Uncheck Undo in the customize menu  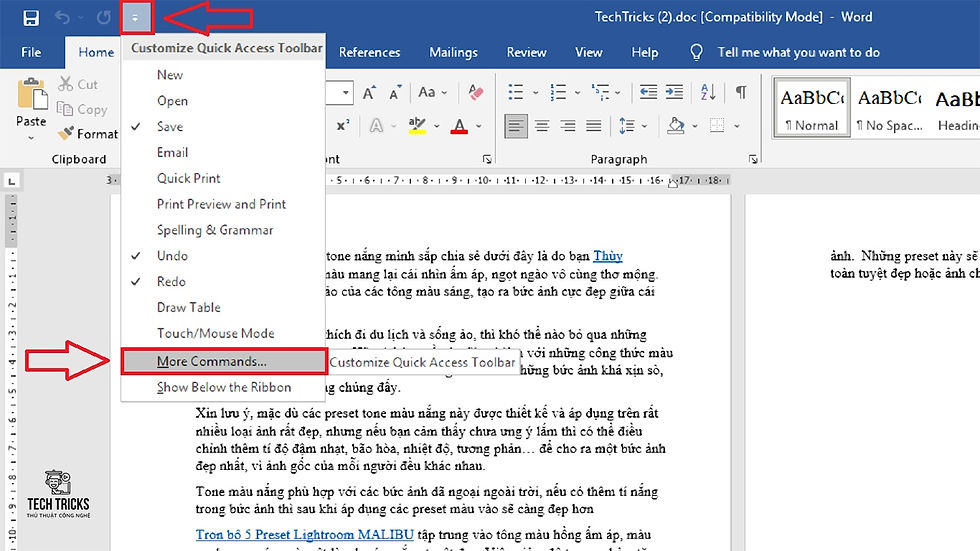pos(223,256)
